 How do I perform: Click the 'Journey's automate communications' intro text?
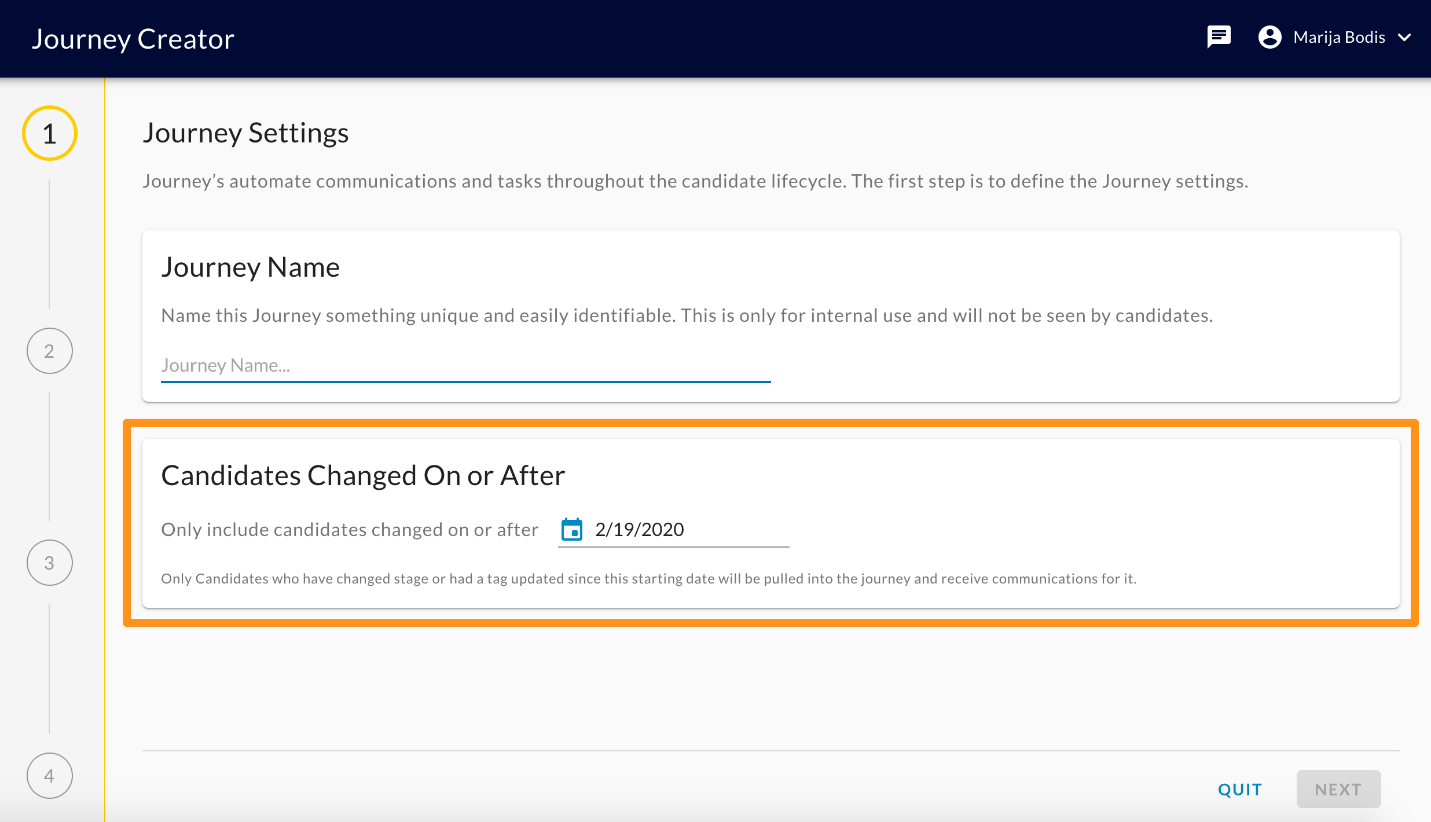pos(695,182)
